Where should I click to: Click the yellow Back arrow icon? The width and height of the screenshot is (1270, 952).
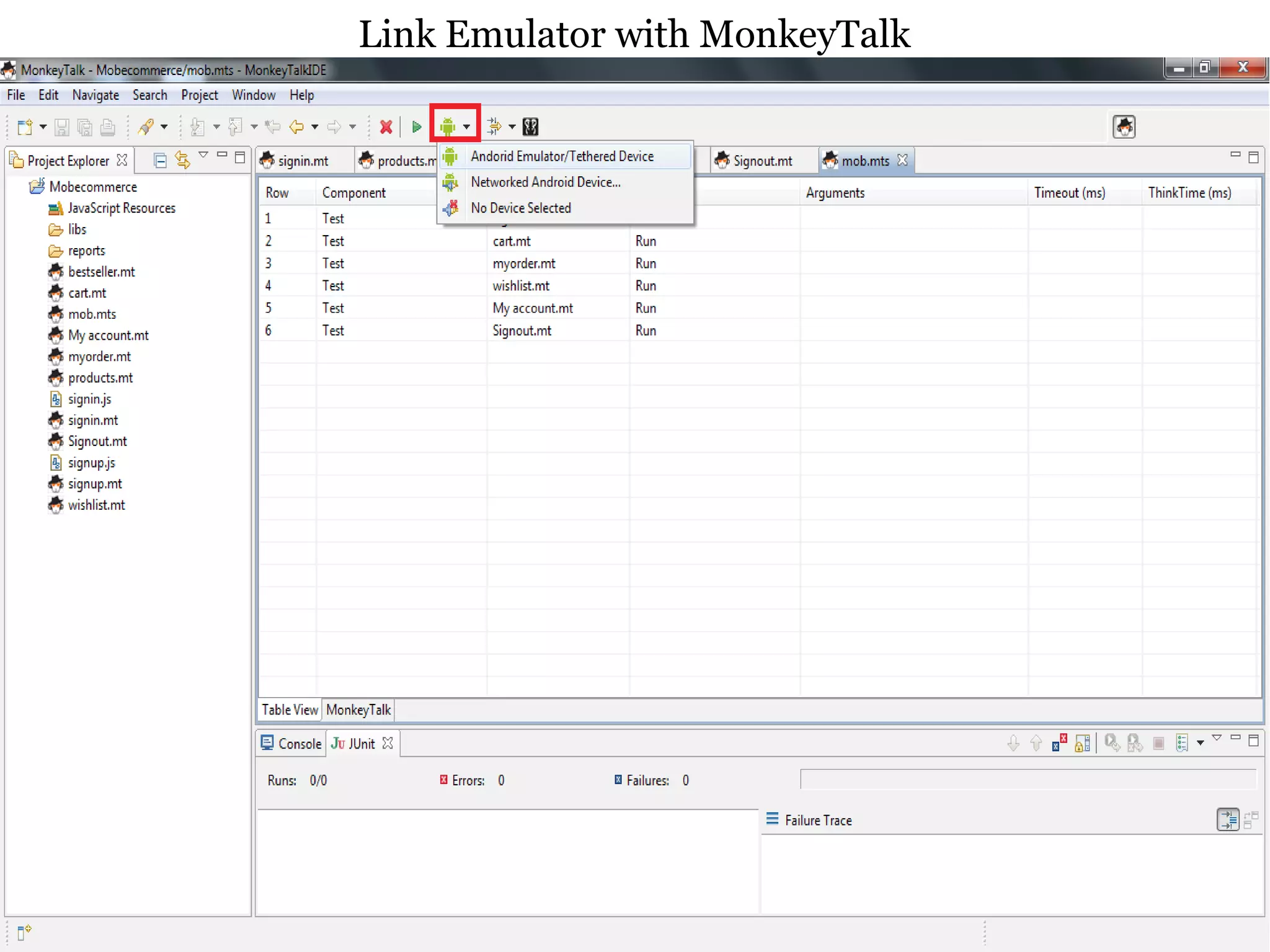tap(297, 127)
